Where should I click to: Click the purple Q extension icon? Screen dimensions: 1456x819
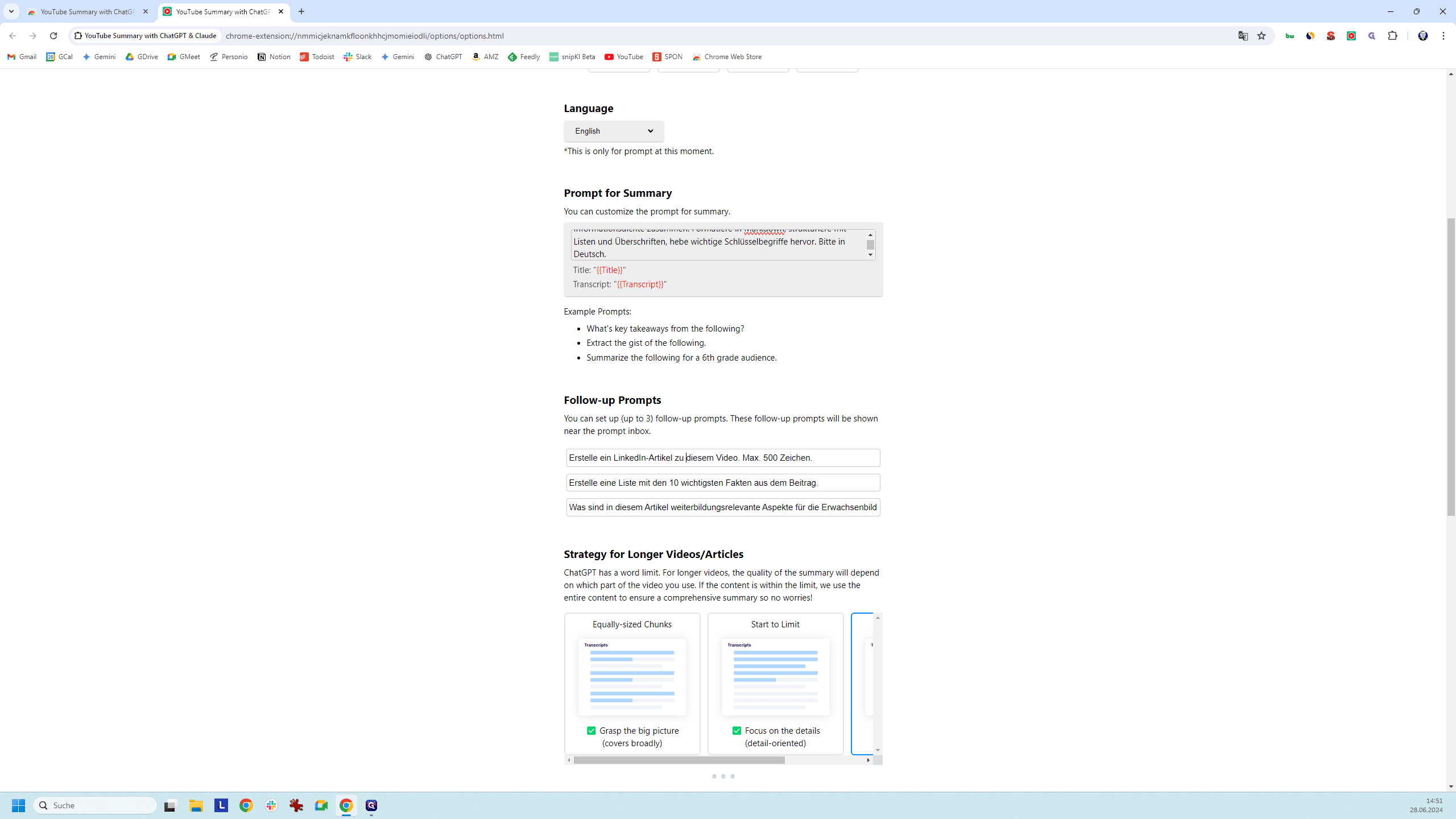click(x=1372, y=36)
